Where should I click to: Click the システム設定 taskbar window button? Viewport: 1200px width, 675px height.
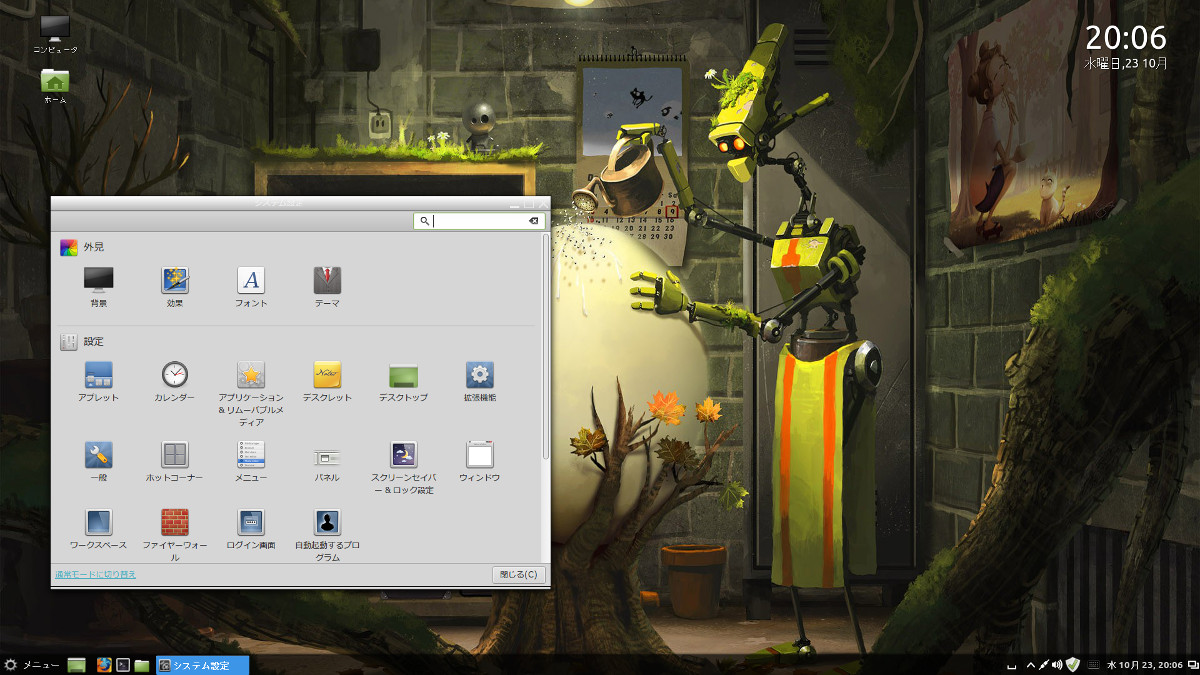coord(202,665)
